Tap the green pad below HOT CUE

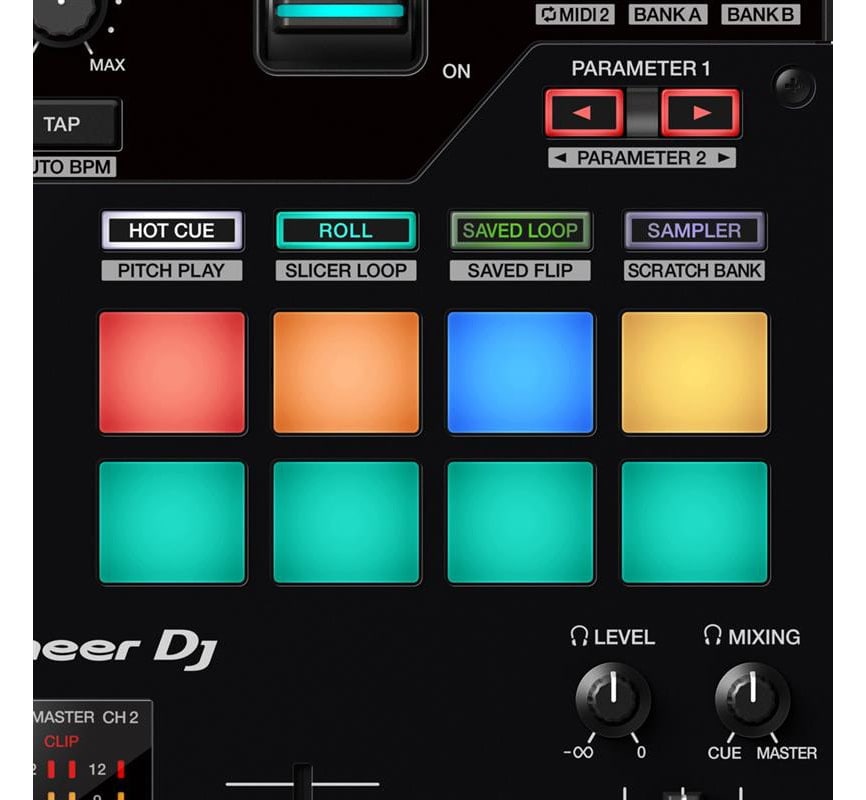point(171,519)
